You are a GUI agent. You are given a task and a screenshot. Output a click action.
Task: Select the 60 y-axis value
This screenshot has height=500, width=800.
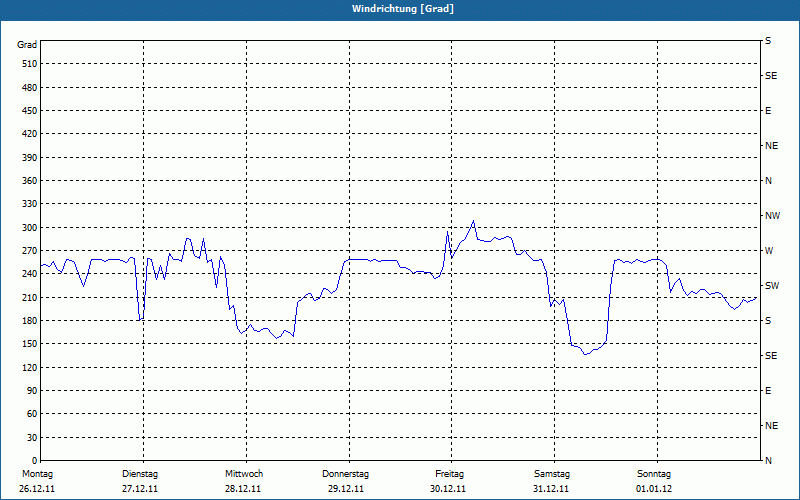point(32,414)
